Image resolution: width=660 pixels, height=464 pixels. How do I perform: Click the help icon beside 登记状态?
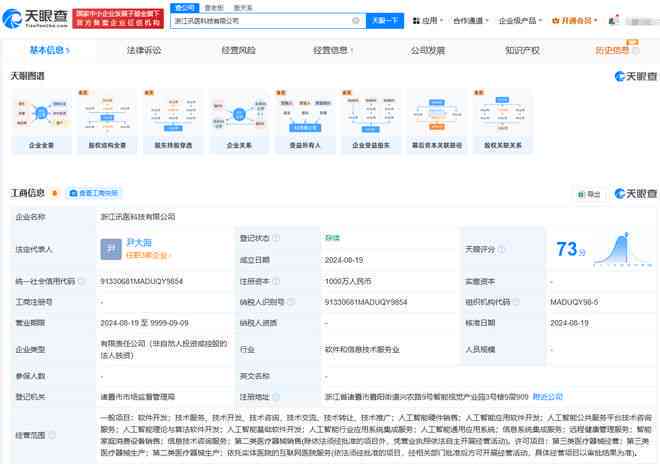276,238
